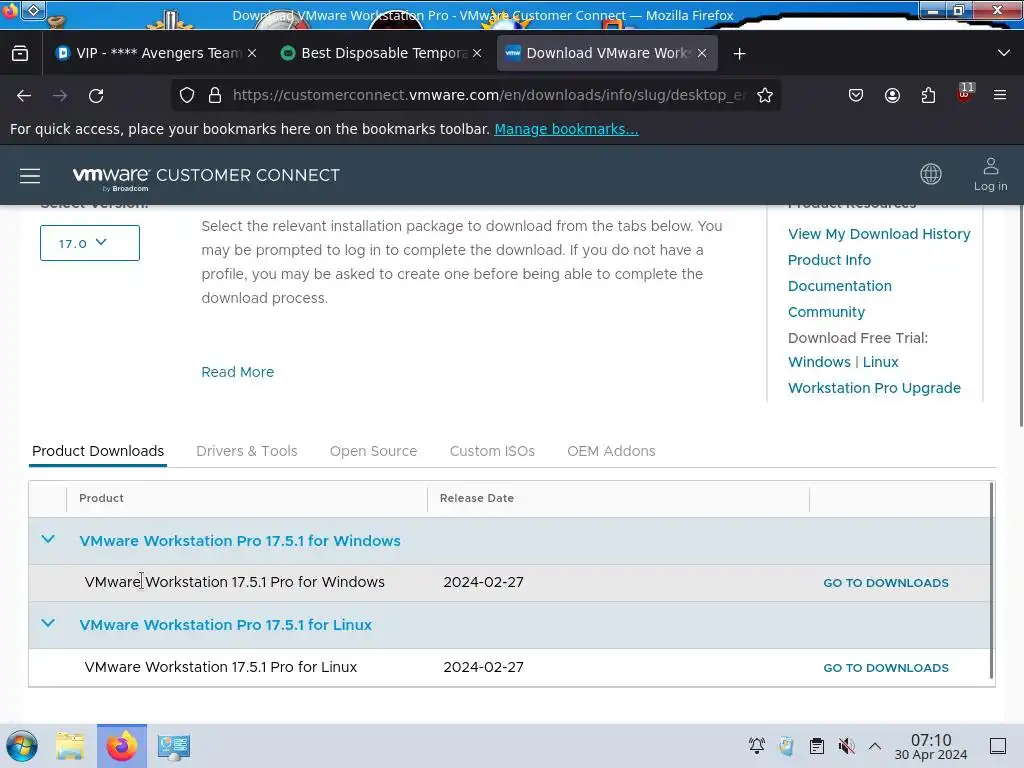Go back to the previous page
The image size is (1024, 768).
[24, 95]
